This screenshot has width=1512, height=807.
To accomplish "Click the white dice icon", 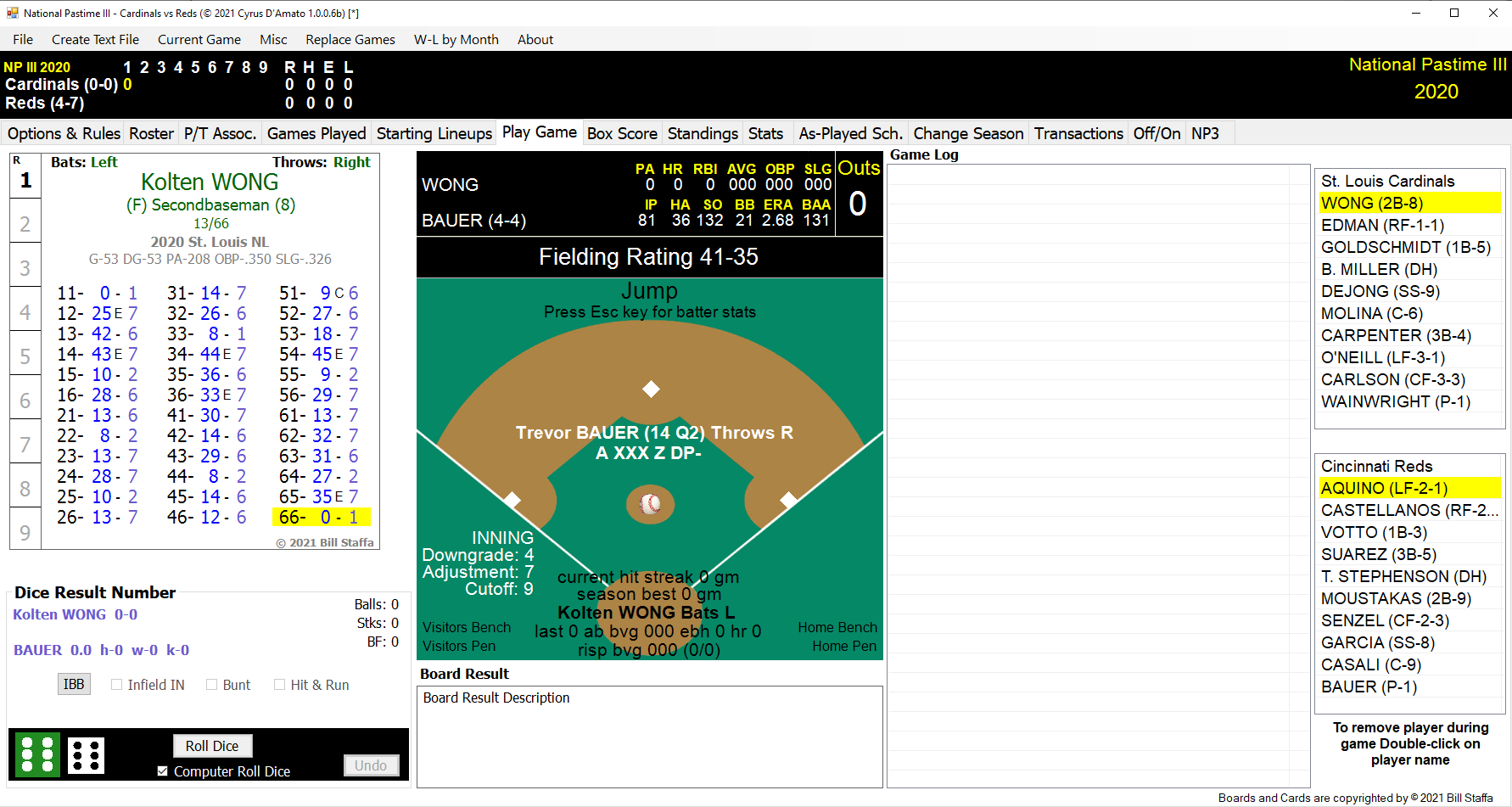I will [86, 755].
